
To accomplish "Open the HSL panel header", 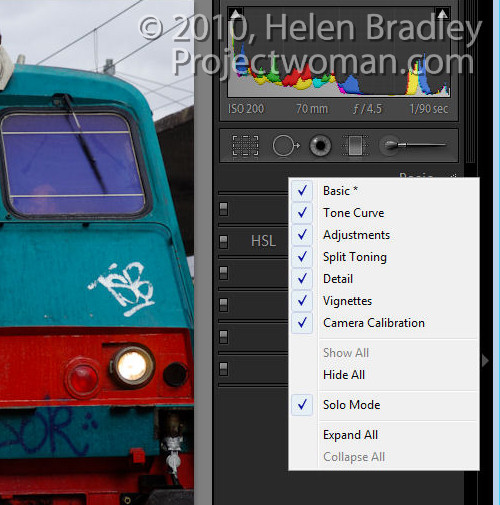I will [263, 241].
